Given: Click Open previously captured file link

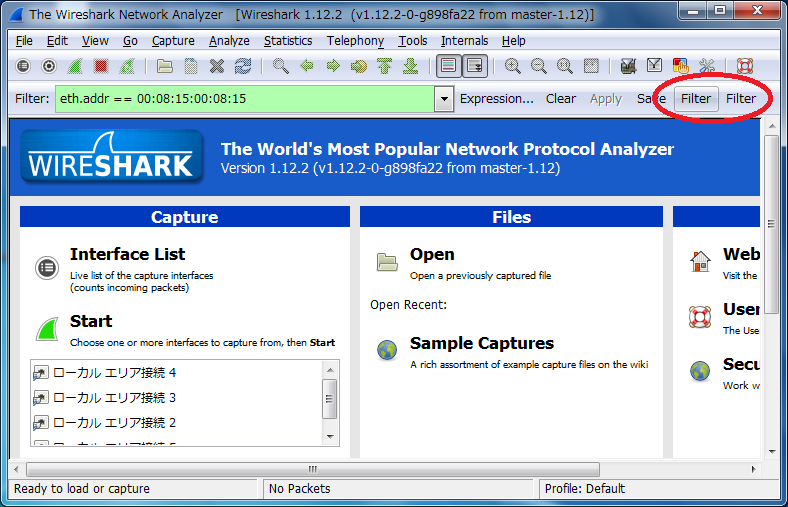Looking at the screenshot, I should [432, 254].
